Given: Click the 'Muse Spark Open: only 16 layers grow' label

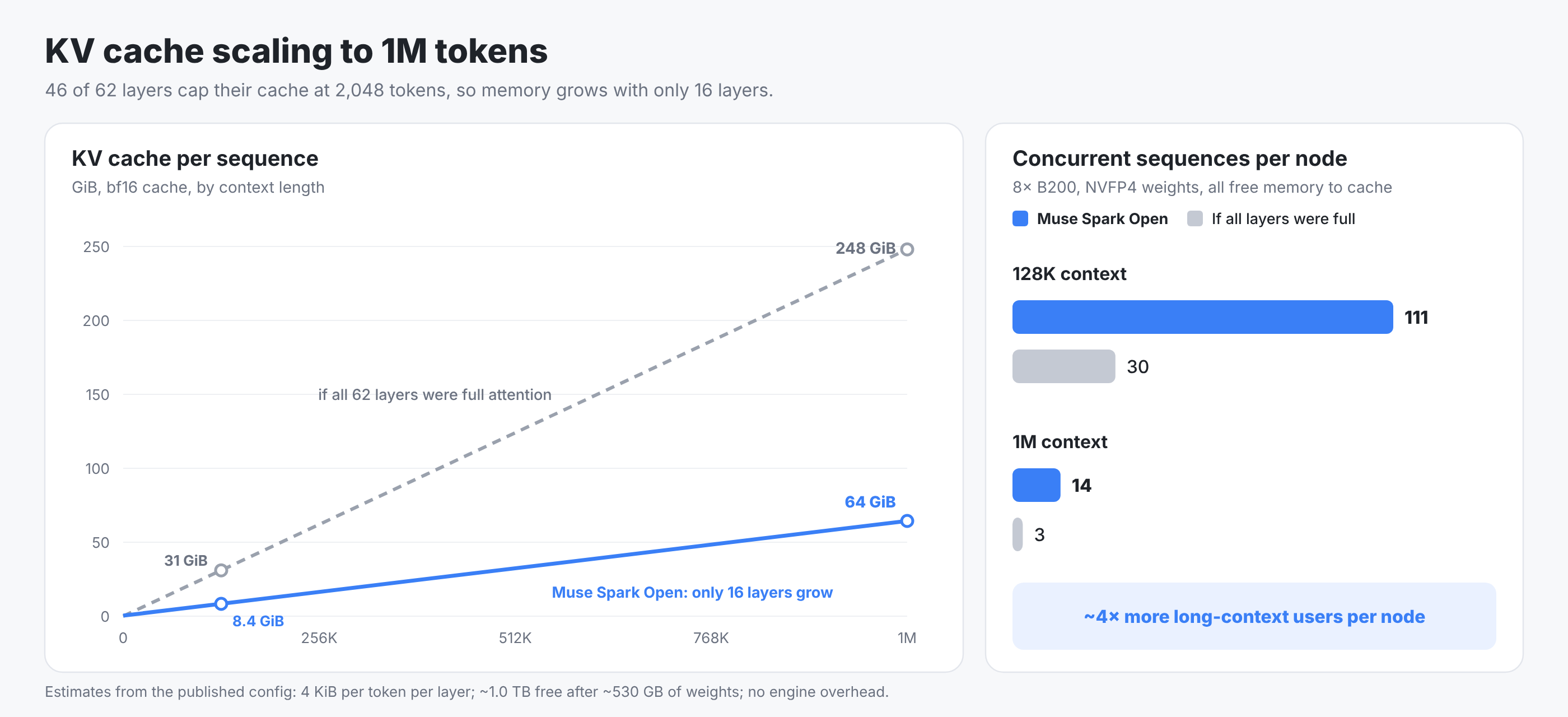Looking at the screenshot, I should point(692,592).
